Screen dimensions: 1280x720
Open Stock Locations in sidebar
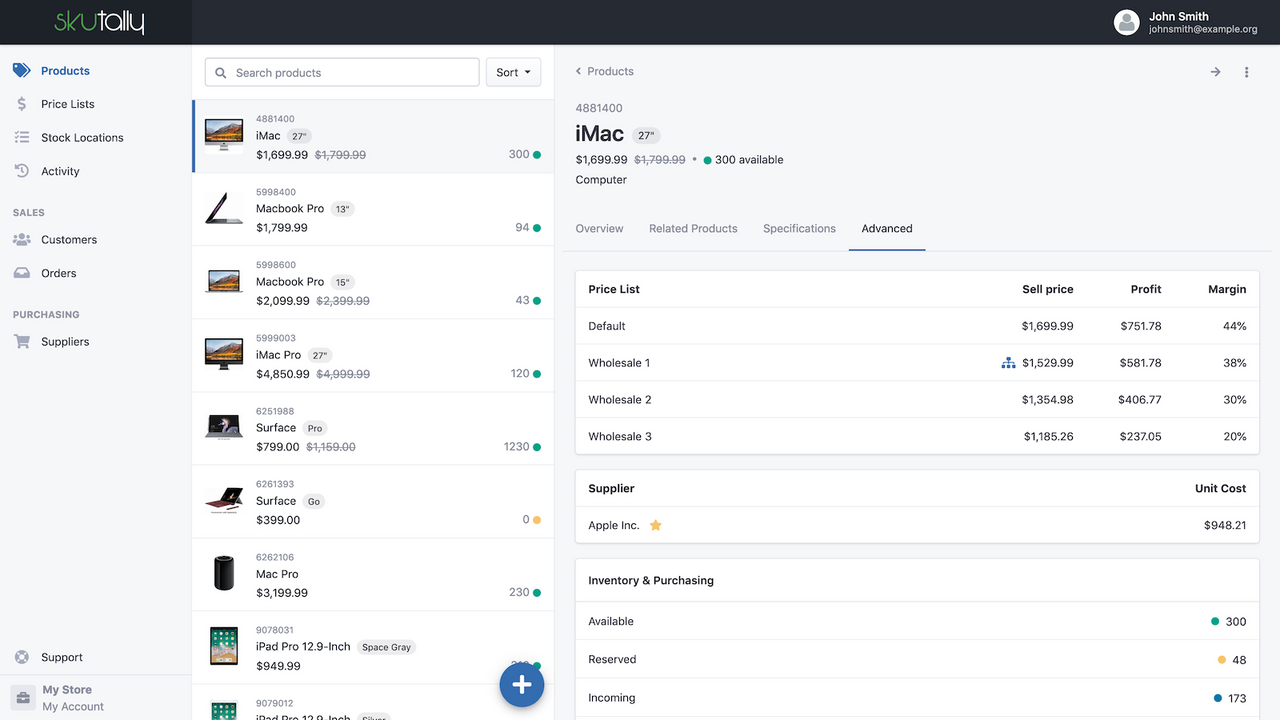coord(82,138)
